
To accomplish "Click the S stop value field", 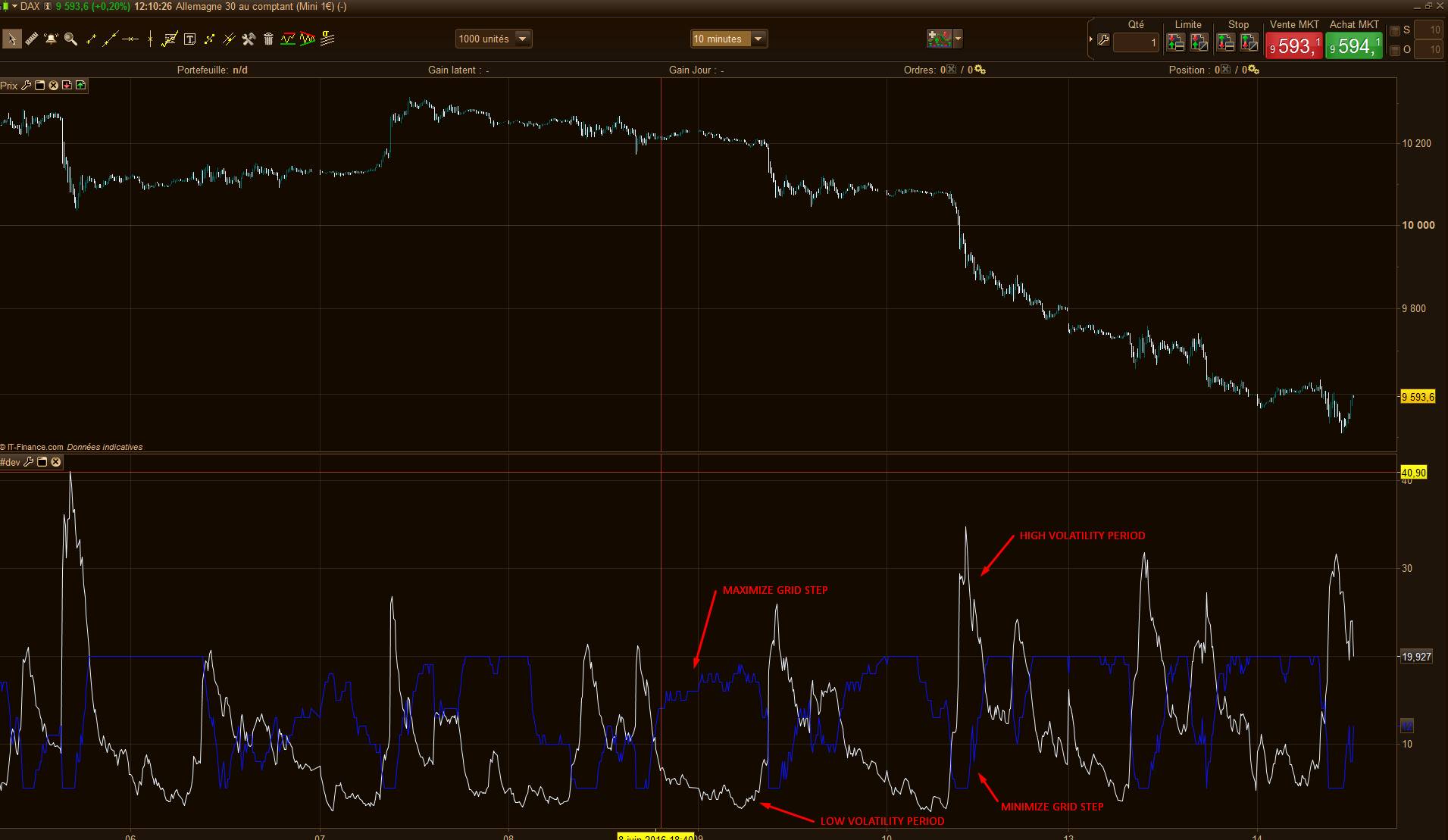I will click(x=1428, y=30).
